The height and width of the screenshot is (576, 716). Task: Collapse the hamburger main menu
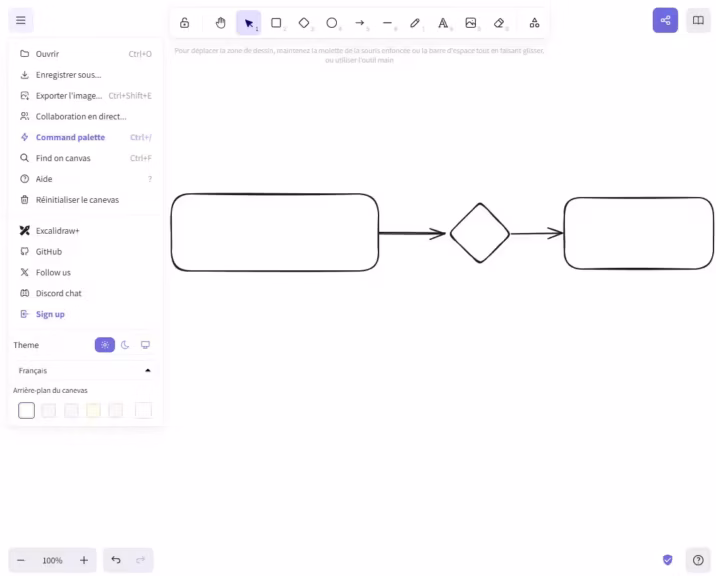pyautogui.click(x=21, y=20)
